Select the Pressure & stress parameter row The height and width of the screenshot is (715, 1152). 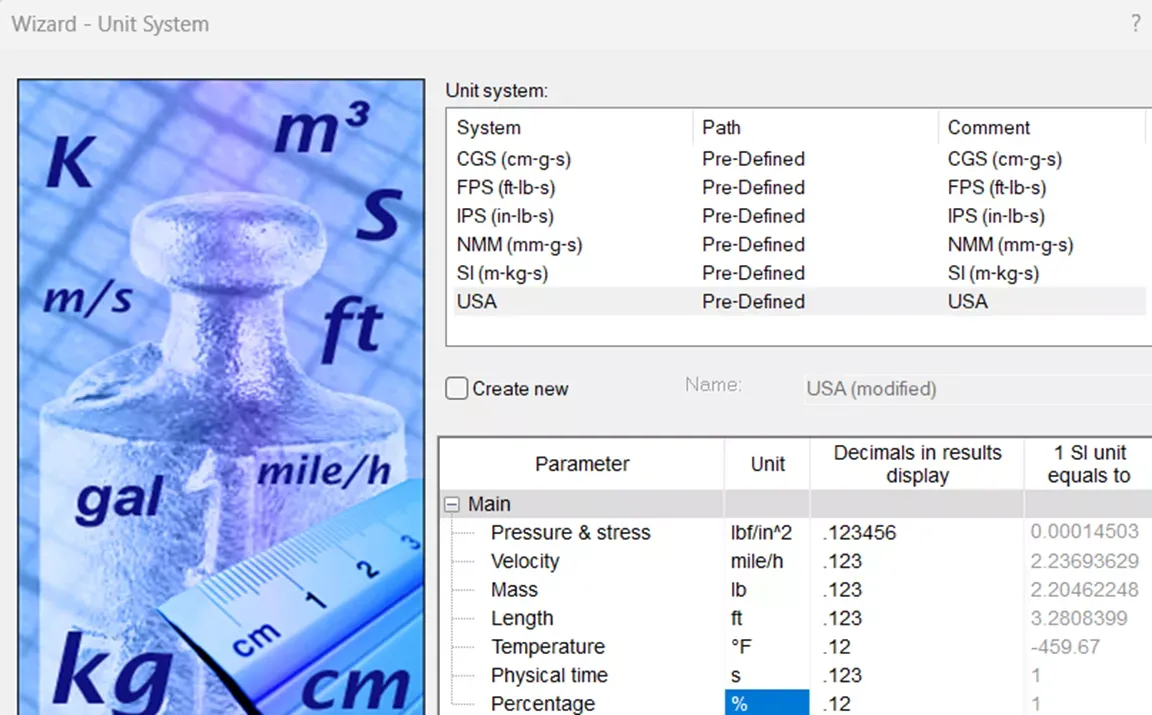coord(570,532)
